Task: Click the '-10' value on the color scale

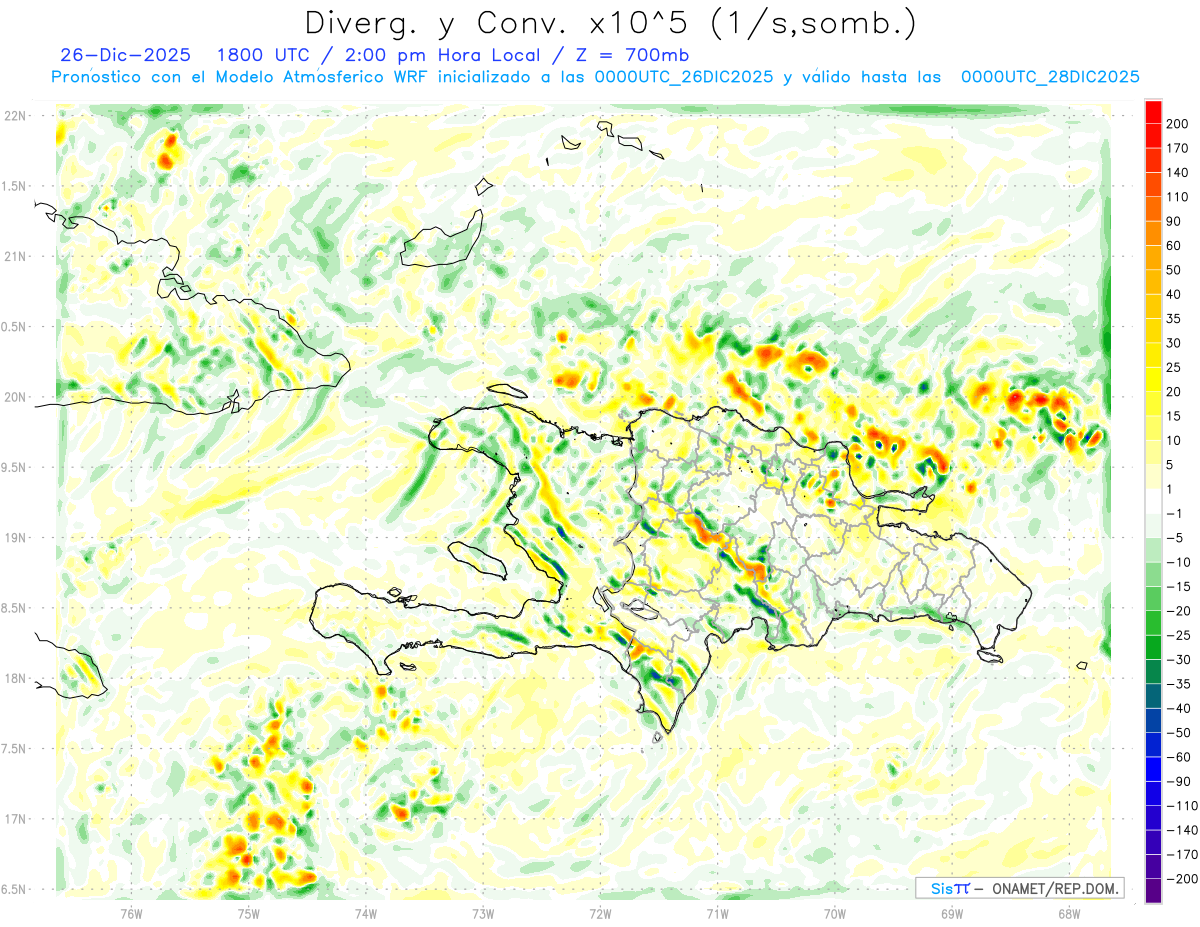Action: point(1177,562)
